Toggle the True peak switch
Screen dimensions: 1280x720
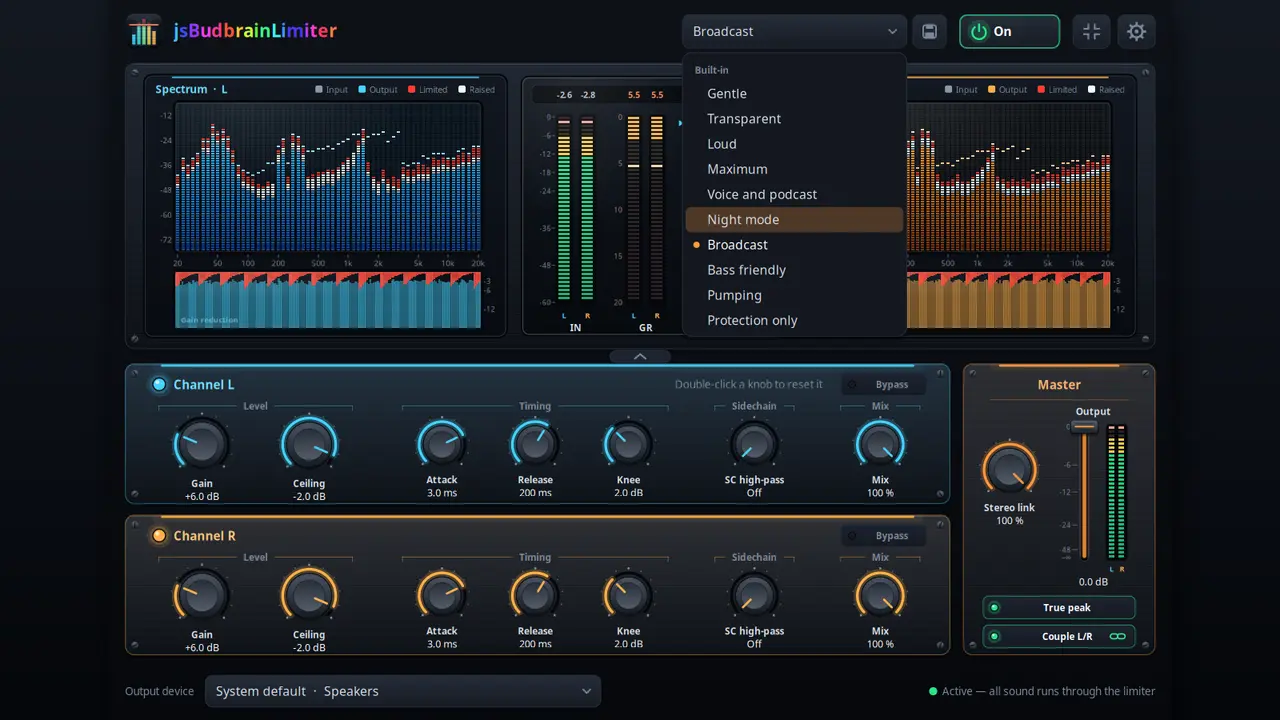1059,608
